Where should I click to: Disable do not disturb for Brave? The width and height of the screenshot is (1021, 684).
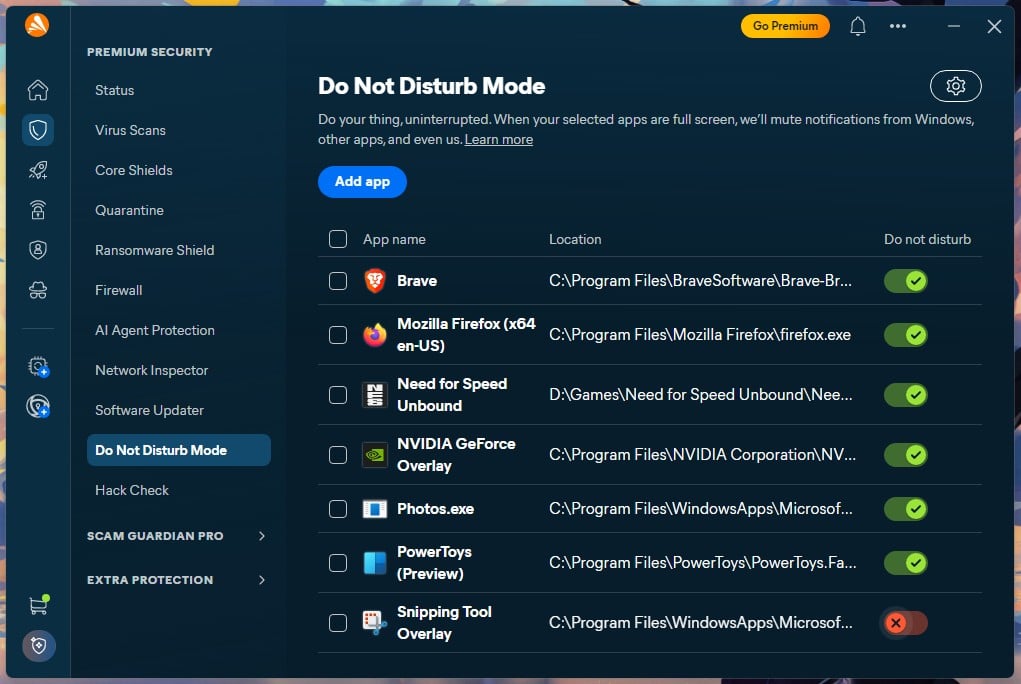coord(906,281)
